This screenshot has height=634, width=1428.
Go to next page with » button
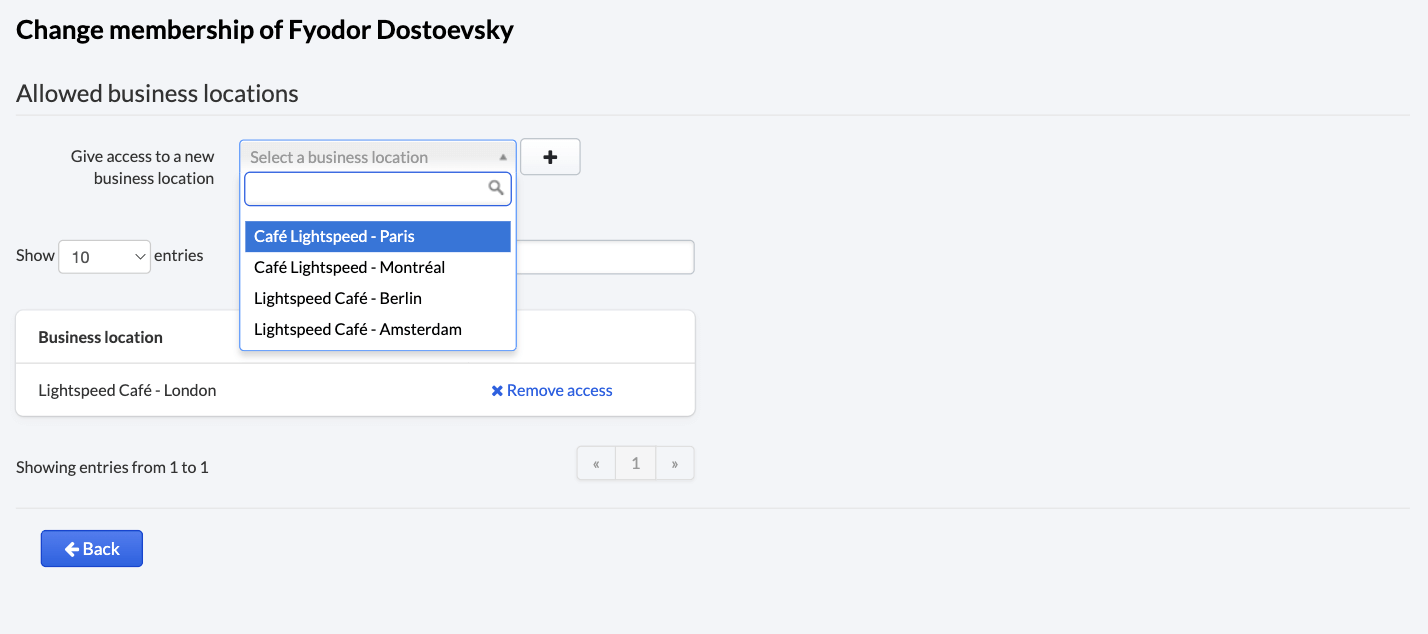[675, 464]
